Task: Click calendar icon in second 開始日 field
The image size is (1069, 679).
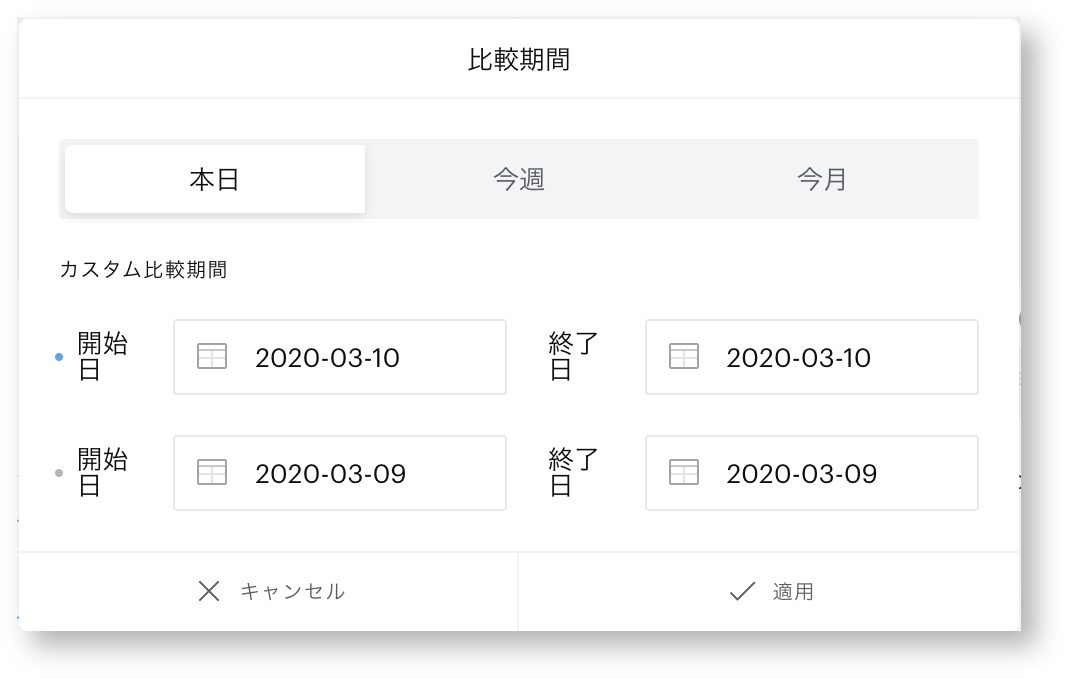Action: pos(212,472)
